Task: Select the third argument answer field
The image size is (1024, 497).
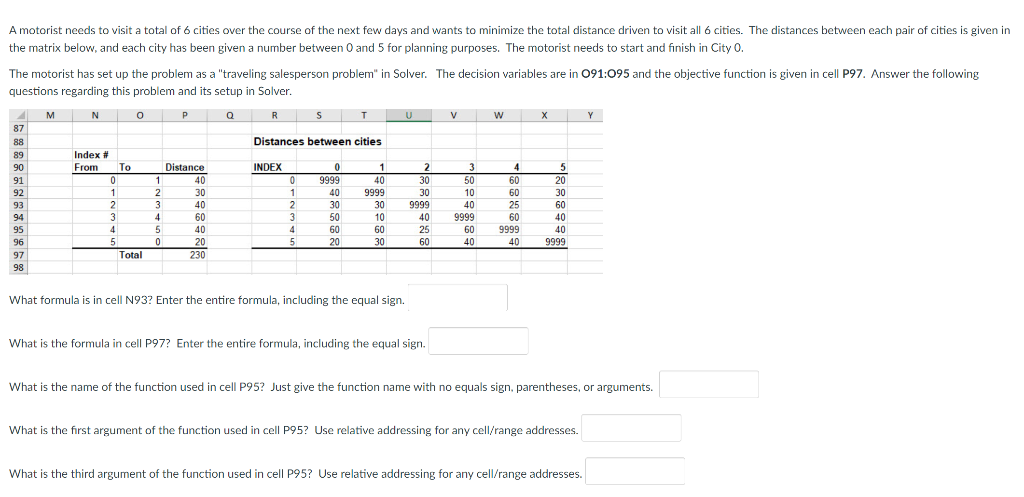Action: (635, 471)
